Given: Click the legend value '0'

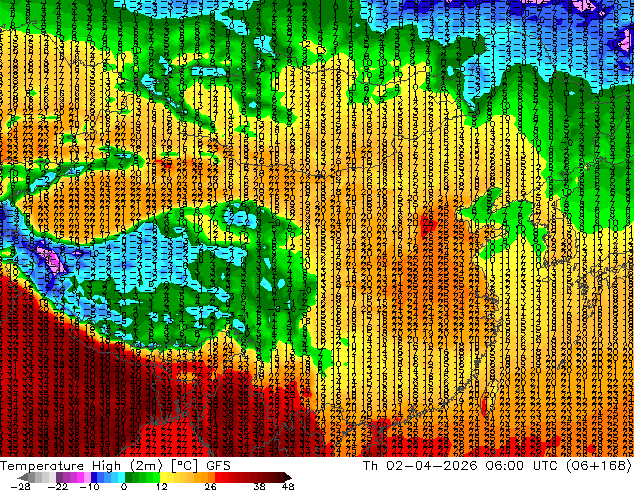Looking at the screenshot, I should tap(124, 486).
